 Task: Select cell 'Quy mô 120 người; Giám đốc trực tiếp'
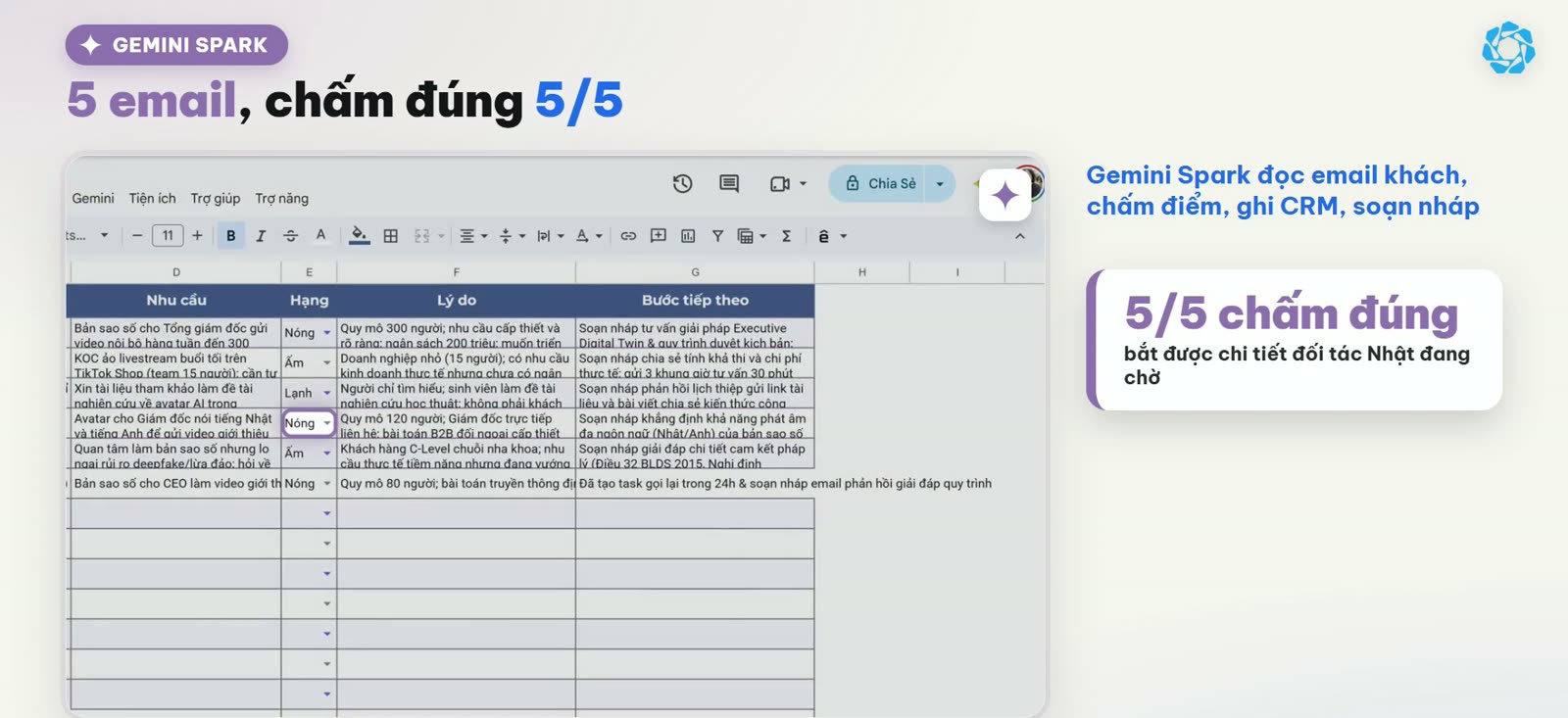point(456,423)
